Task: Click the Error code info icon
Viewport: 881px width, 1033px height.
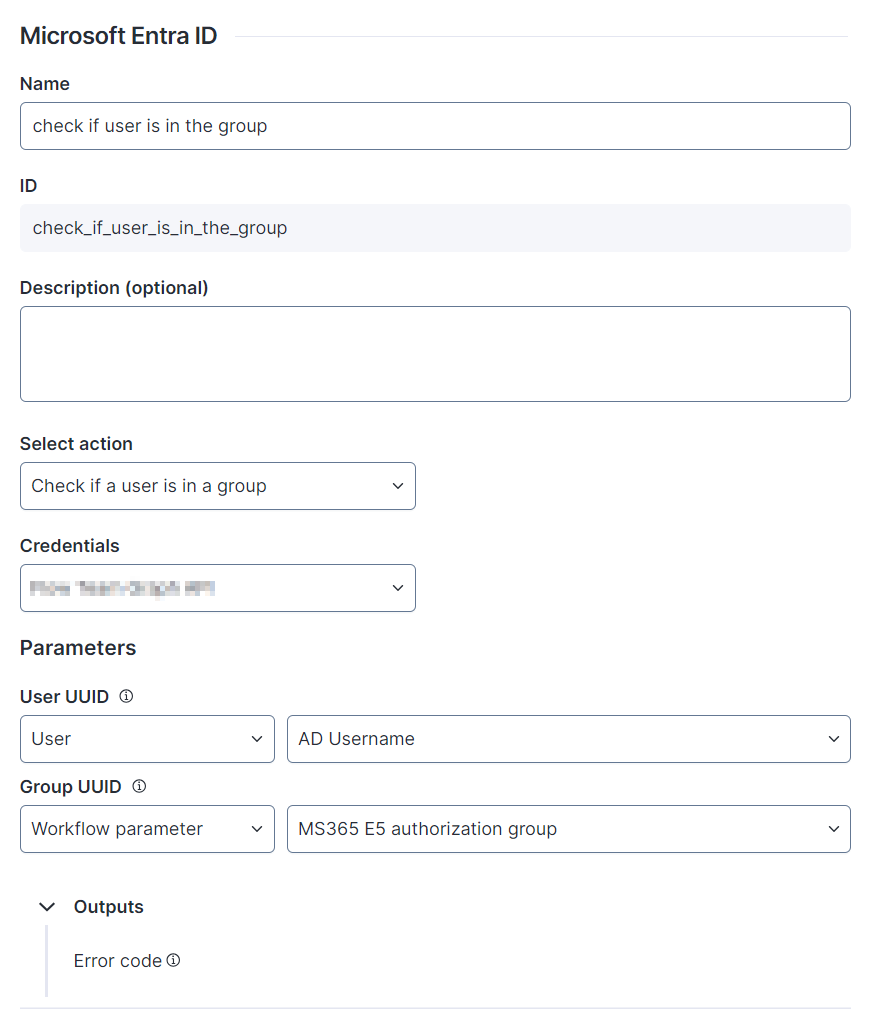Action: click(173, 960)
